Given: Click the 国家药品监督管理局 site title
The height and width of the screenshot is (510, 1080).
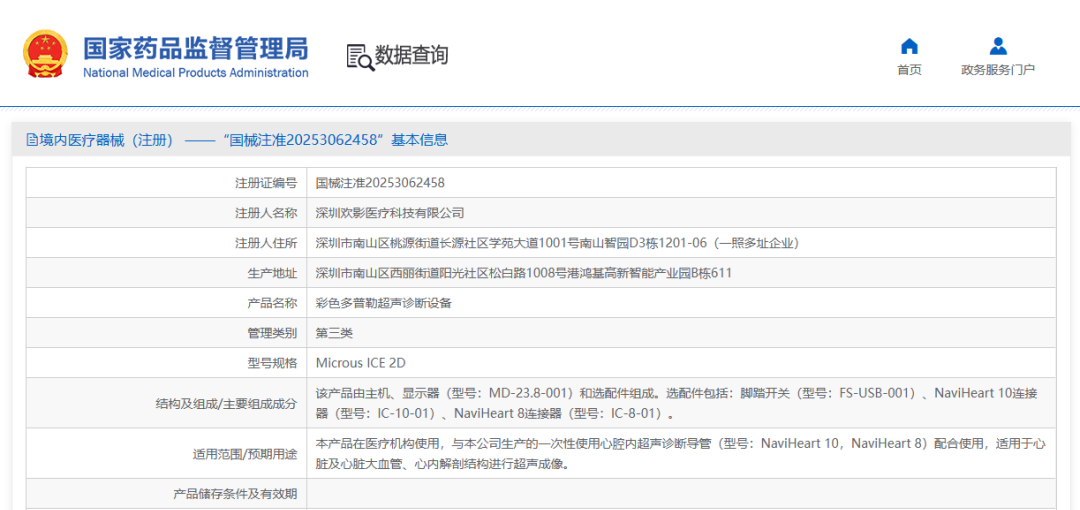Looking at the screenshot, I should (195, 48).
